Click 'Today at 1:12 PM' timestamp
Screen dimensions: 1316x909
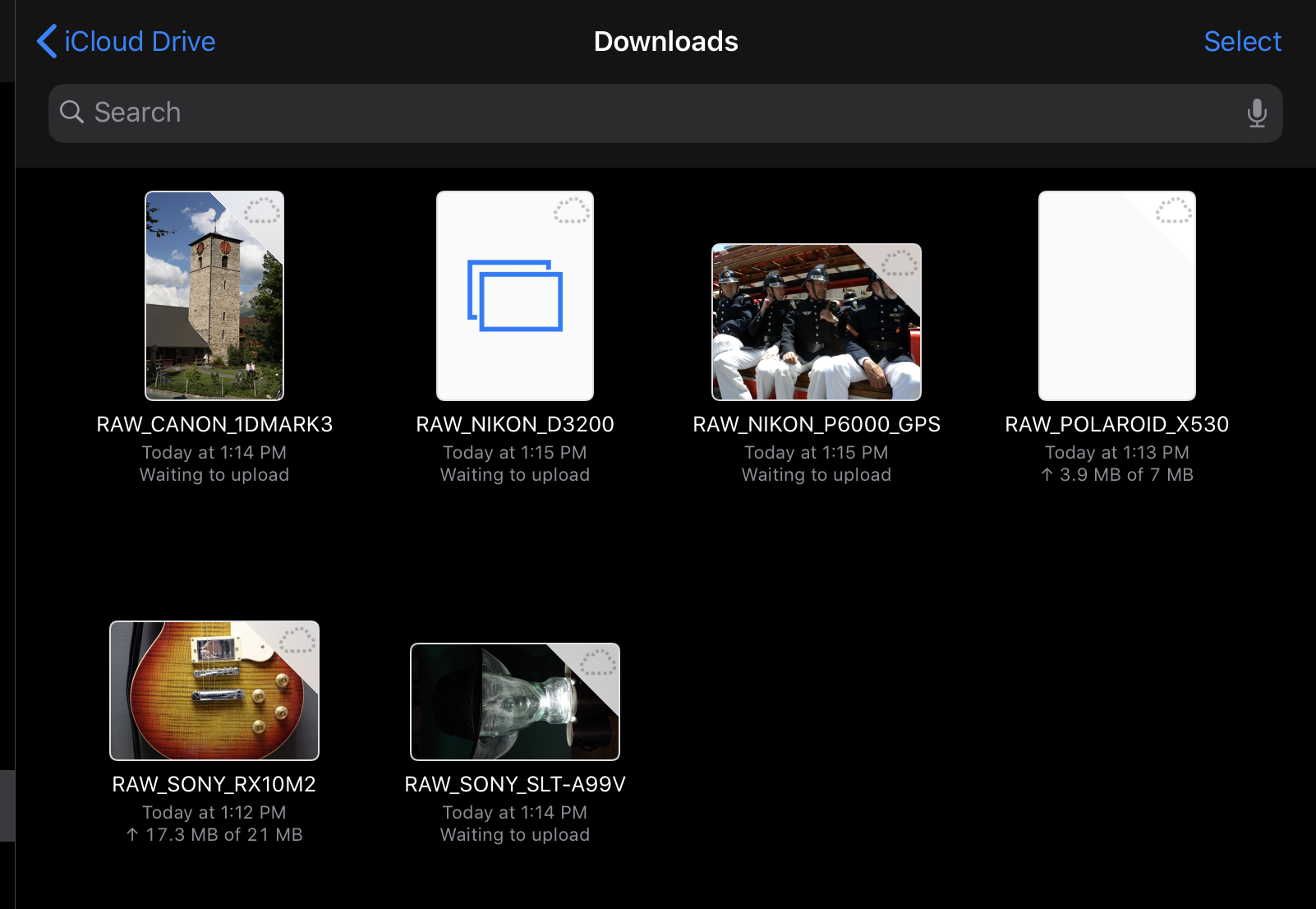pyautogui.click(x=214, y=813)
